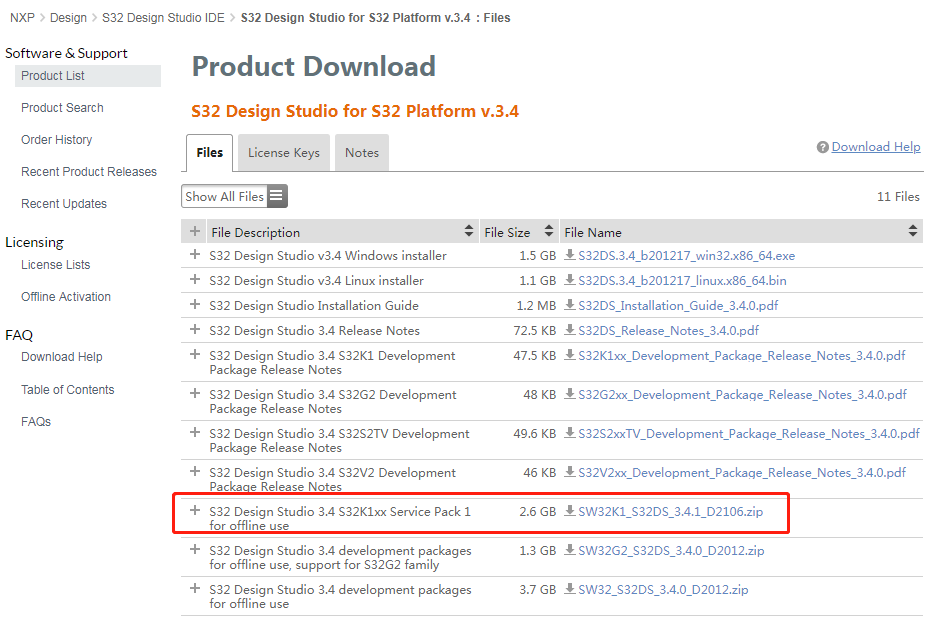Click the Show All Files hamburger icon

tap(277, 197)
